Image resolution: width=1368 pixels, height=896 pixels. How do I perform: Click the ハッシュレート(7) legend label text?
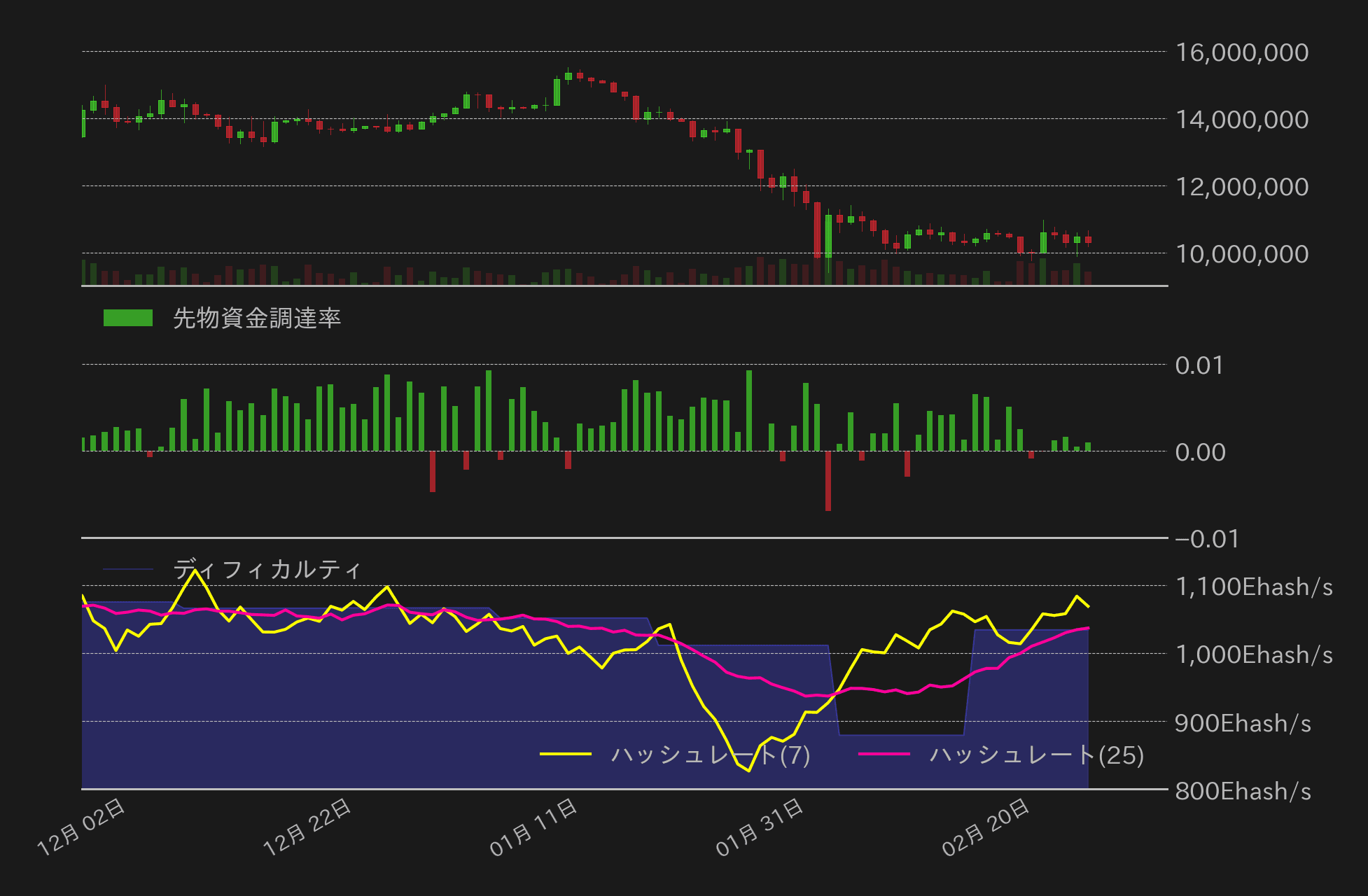click(711, 755)
